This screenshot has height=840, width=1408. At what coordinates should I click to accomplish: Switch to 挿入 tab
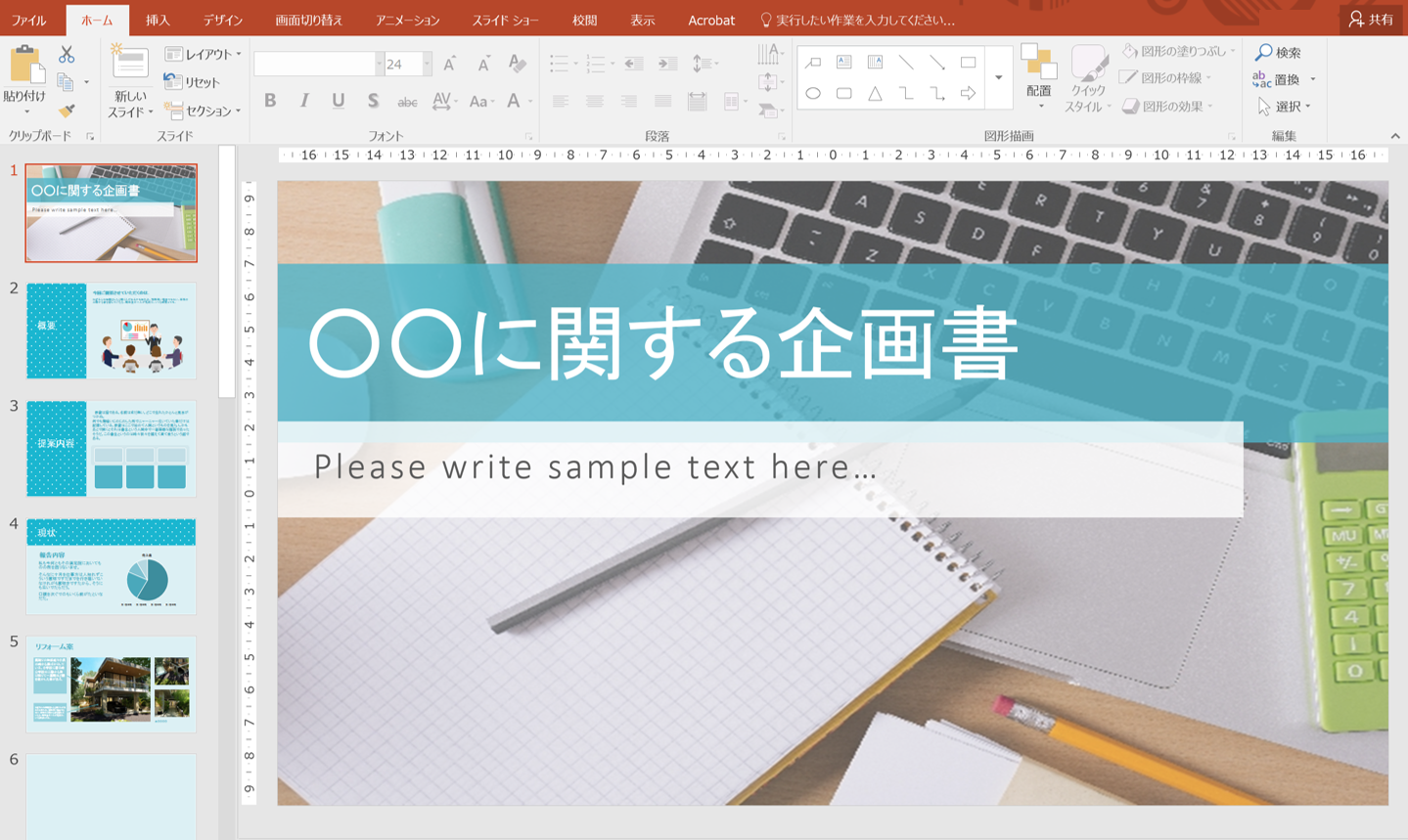click(157, 20)
